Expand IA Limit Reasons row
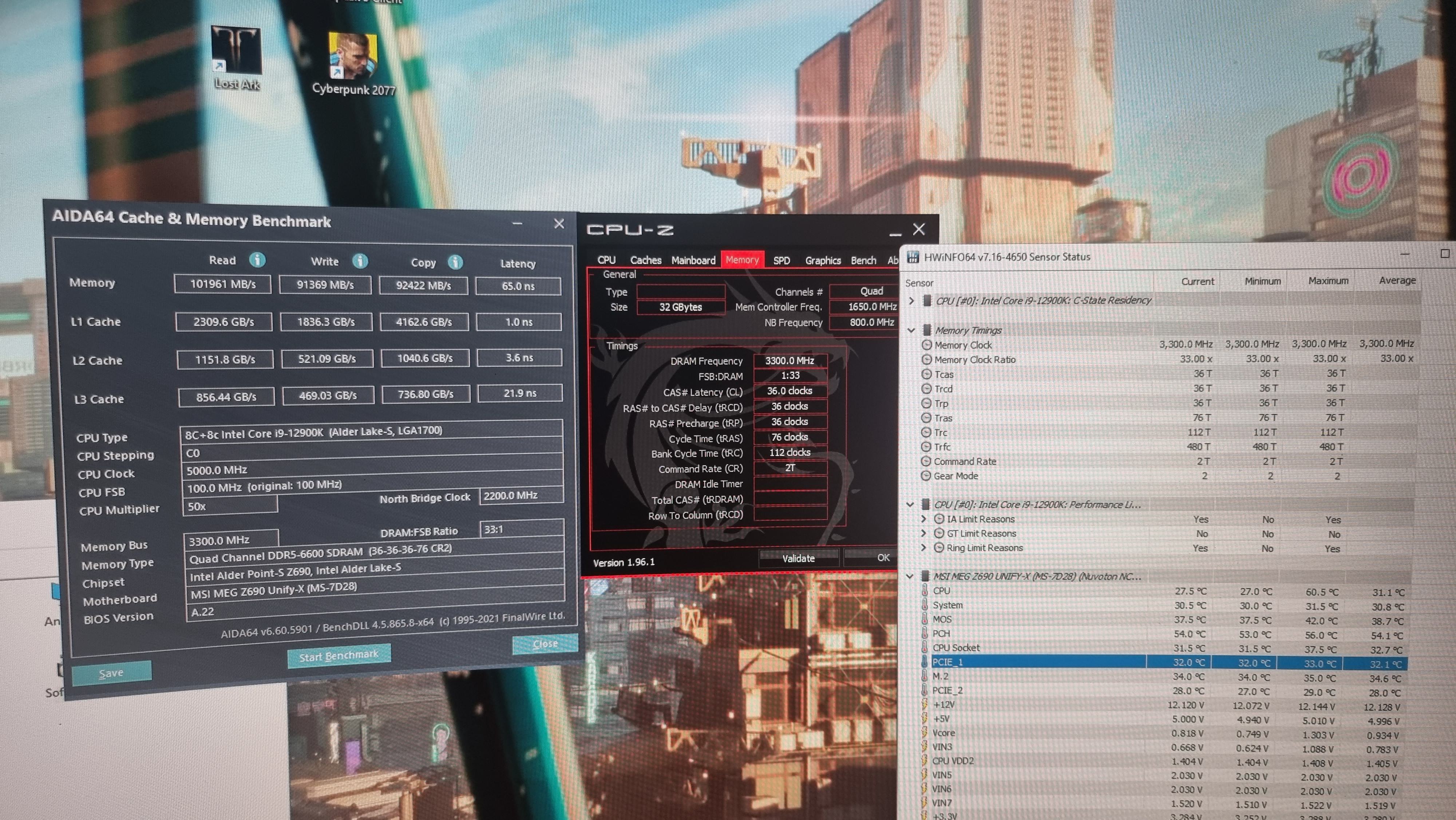This screenshot has height=820, width=1456. coord(923,519)
